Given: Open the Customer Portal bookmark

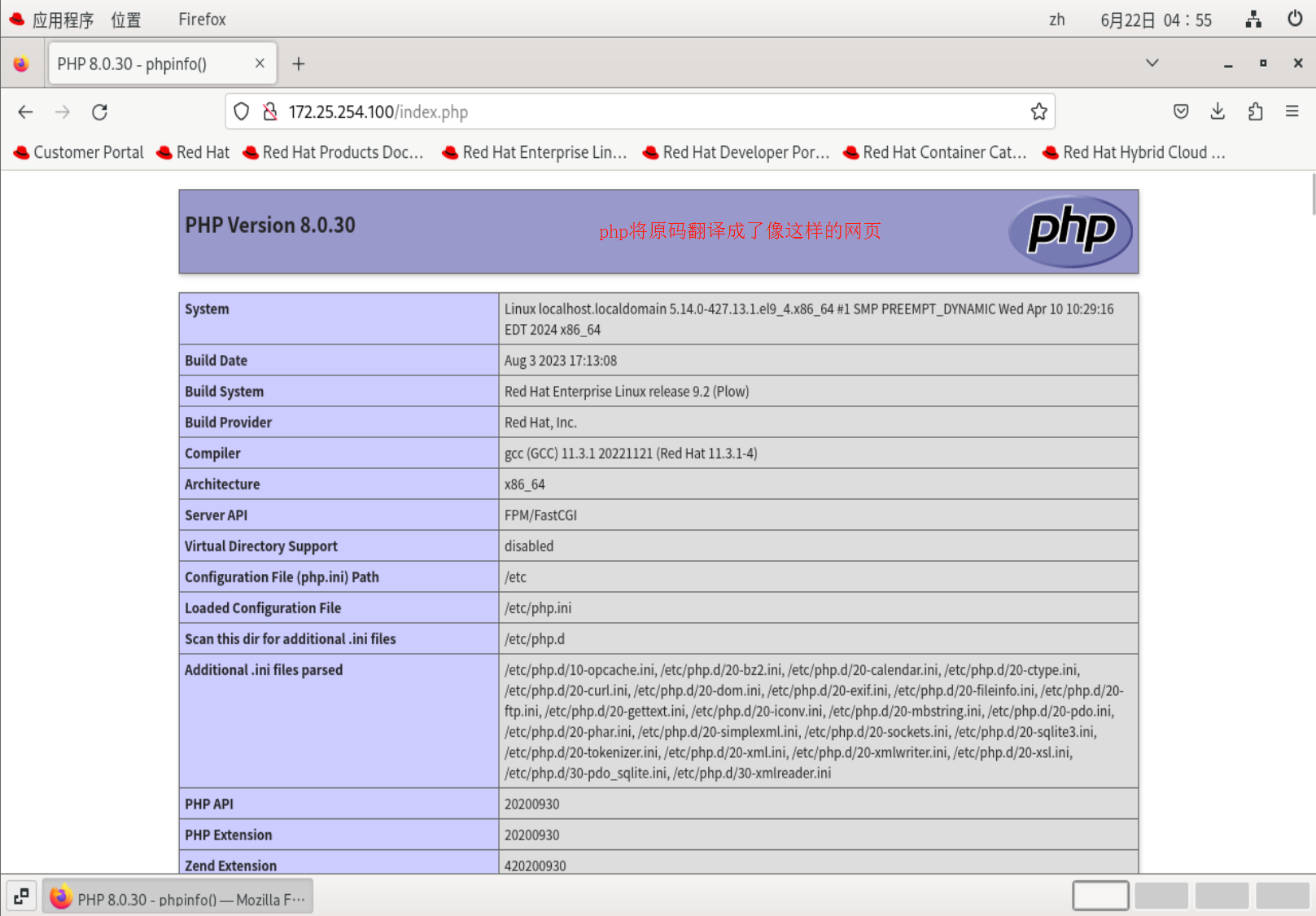Looking at the screenshot, I should point(77,152).
